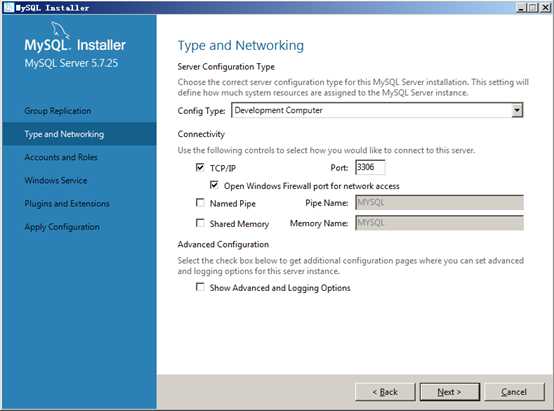Click the Pipe Name field
Viewport: 554px width, 411px height.
click(x=439, y=203)
